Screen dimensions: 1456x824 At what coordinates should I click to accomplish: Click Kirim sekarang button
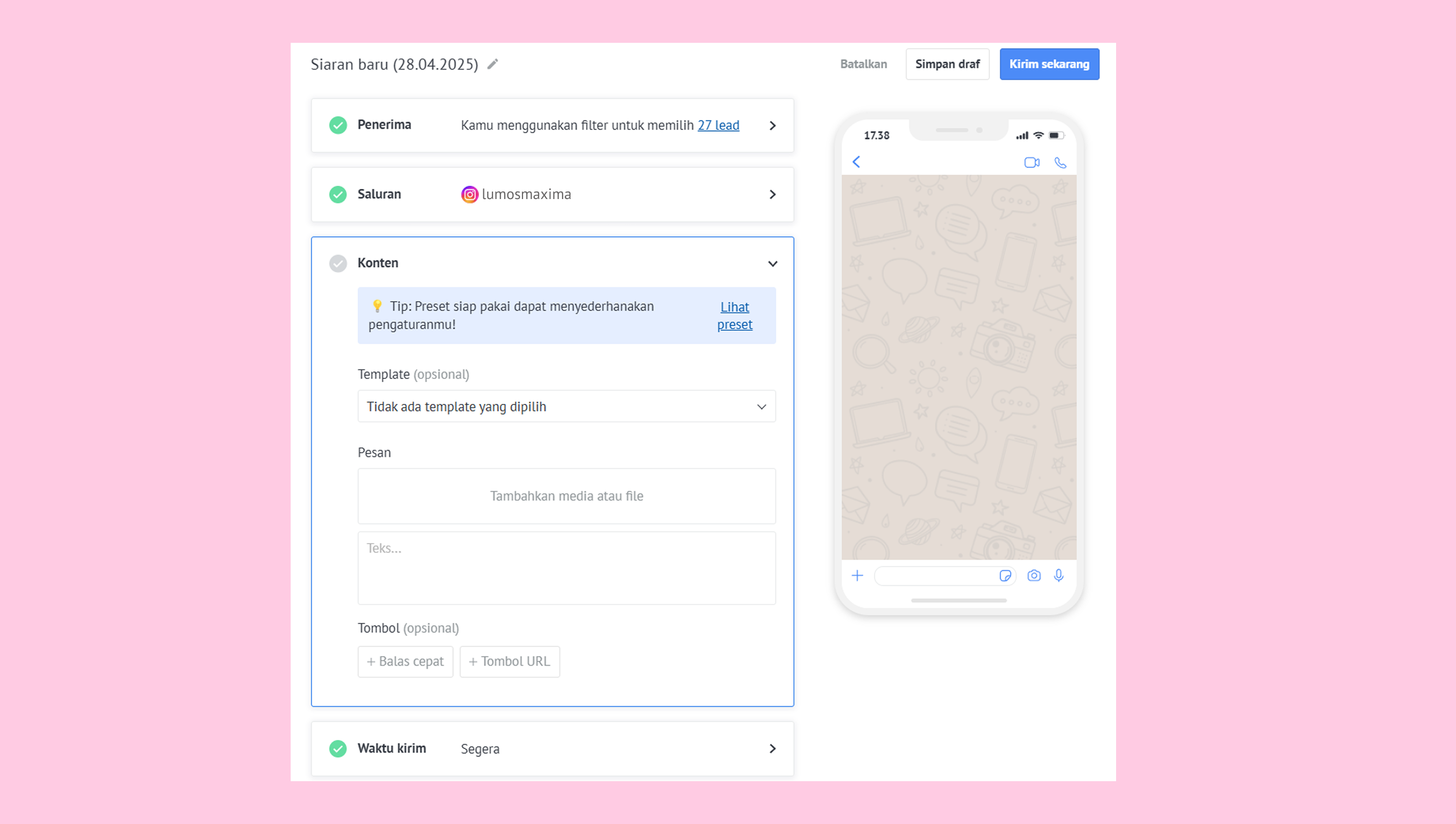coord(1049,64)
